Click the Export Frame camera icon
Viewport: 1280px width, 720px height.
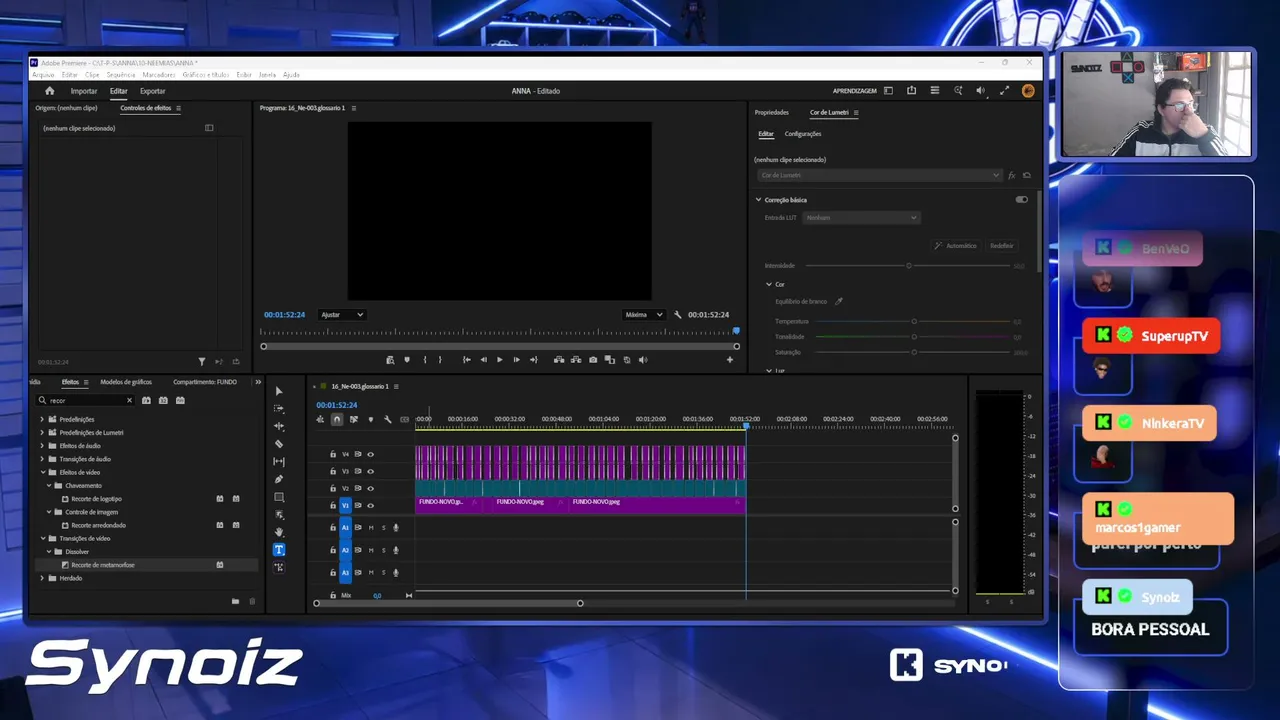[593, 360]
